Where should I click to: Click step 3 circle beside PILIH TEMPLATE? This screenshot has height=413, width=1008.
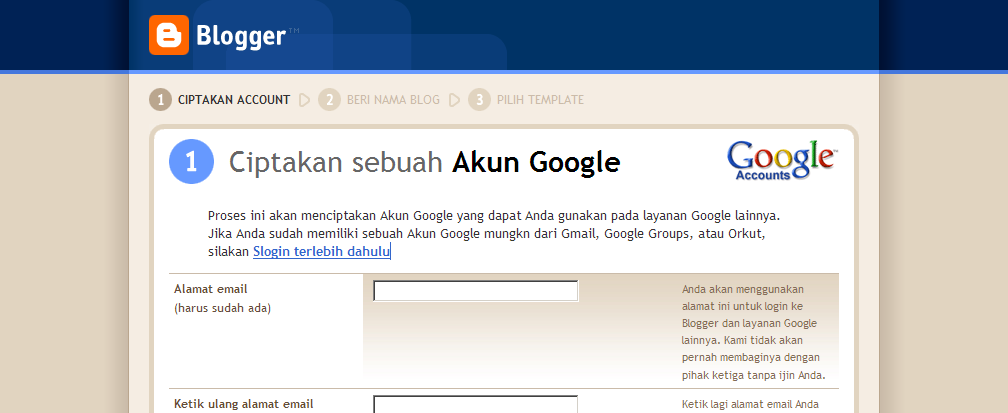(x=479, y=100)
